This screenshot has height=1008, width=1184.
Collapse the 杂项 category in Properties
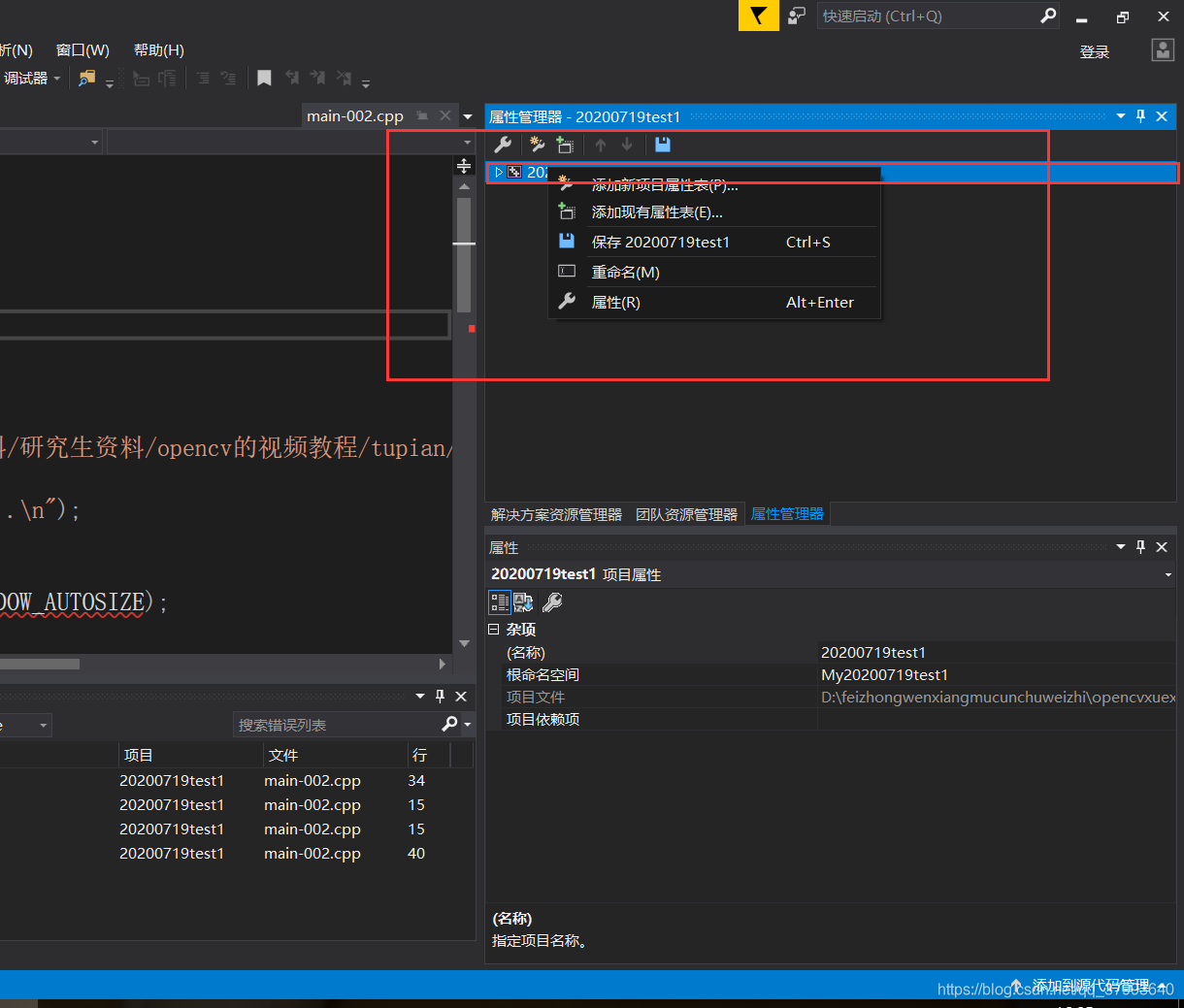[494, 629]
